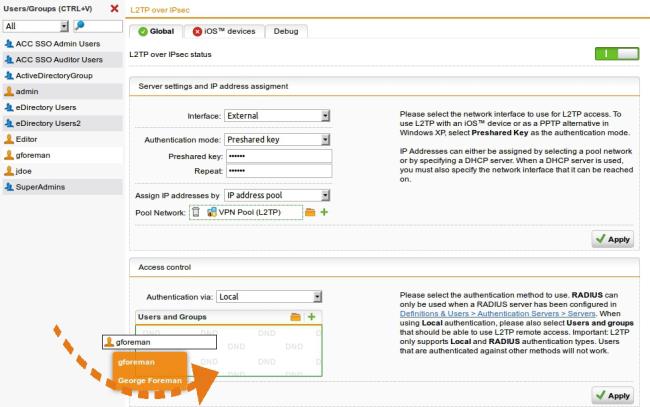Image resolution: width=650 pixels, height=407 pixels.
Task: Open folder icon next to Pool Network
Action: [x=310, y=213]
